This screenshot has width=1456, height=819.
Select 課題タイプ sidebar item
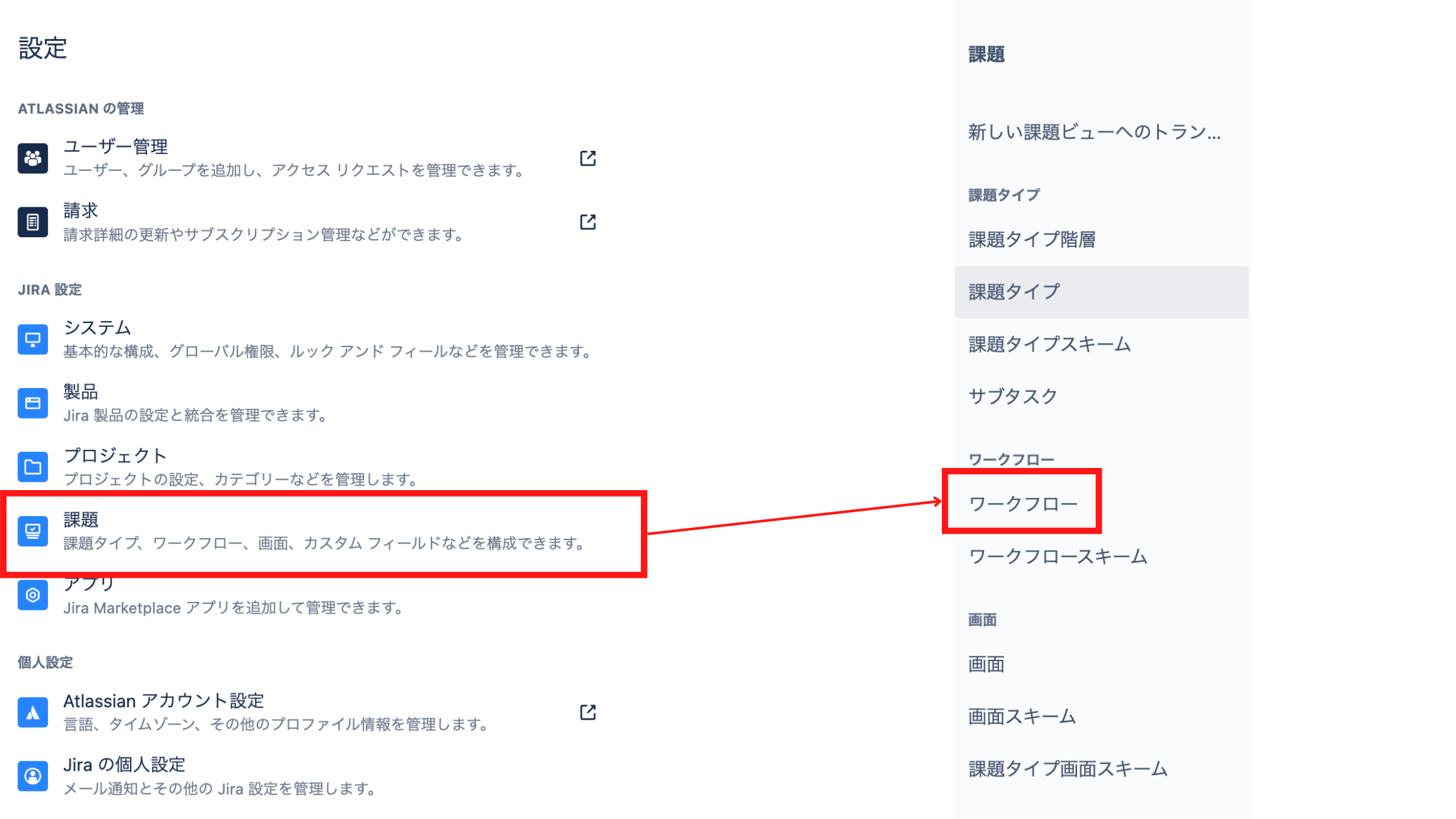coord(1014,292)
